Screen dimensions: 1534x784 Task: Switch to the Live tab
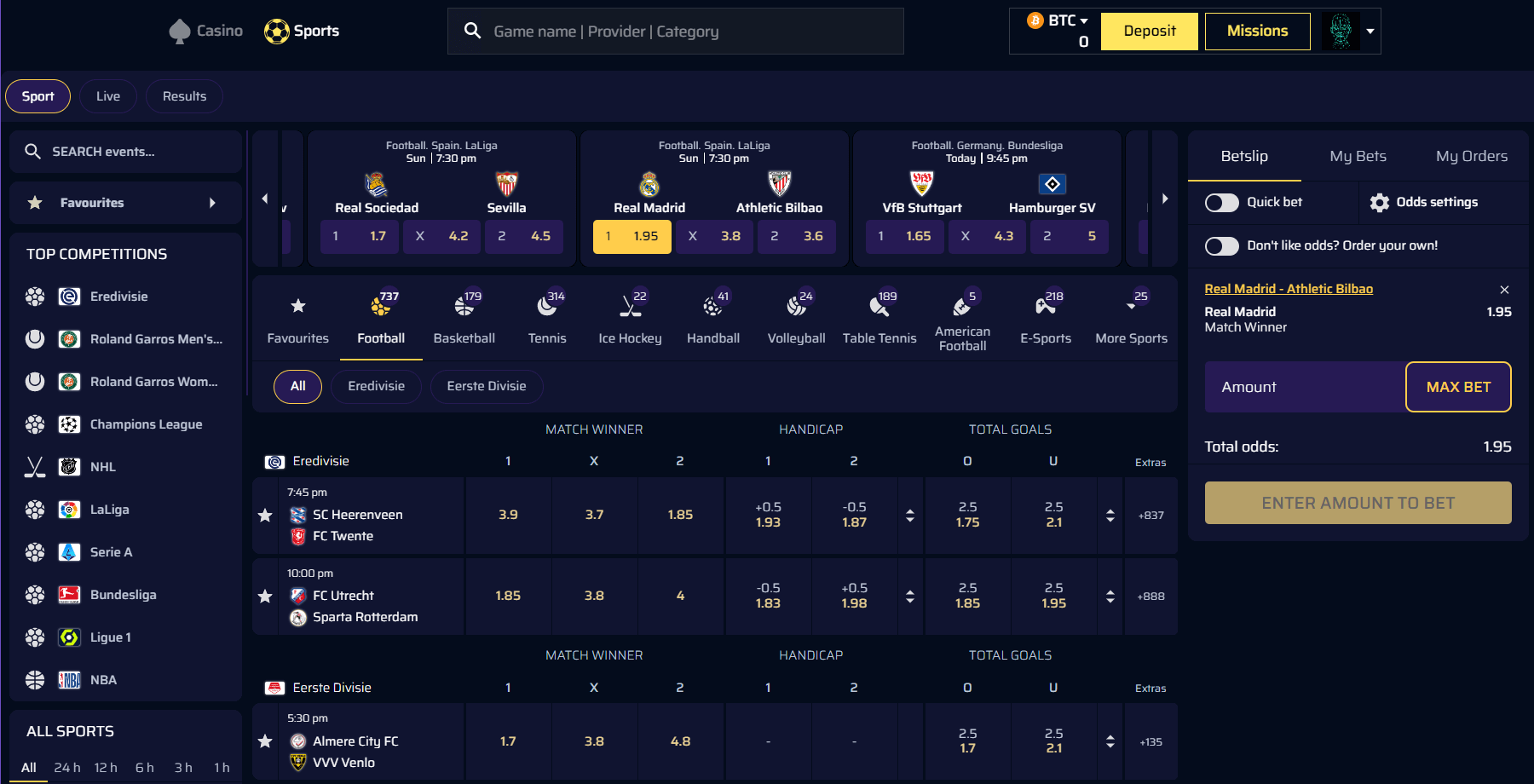coord(107,95)
